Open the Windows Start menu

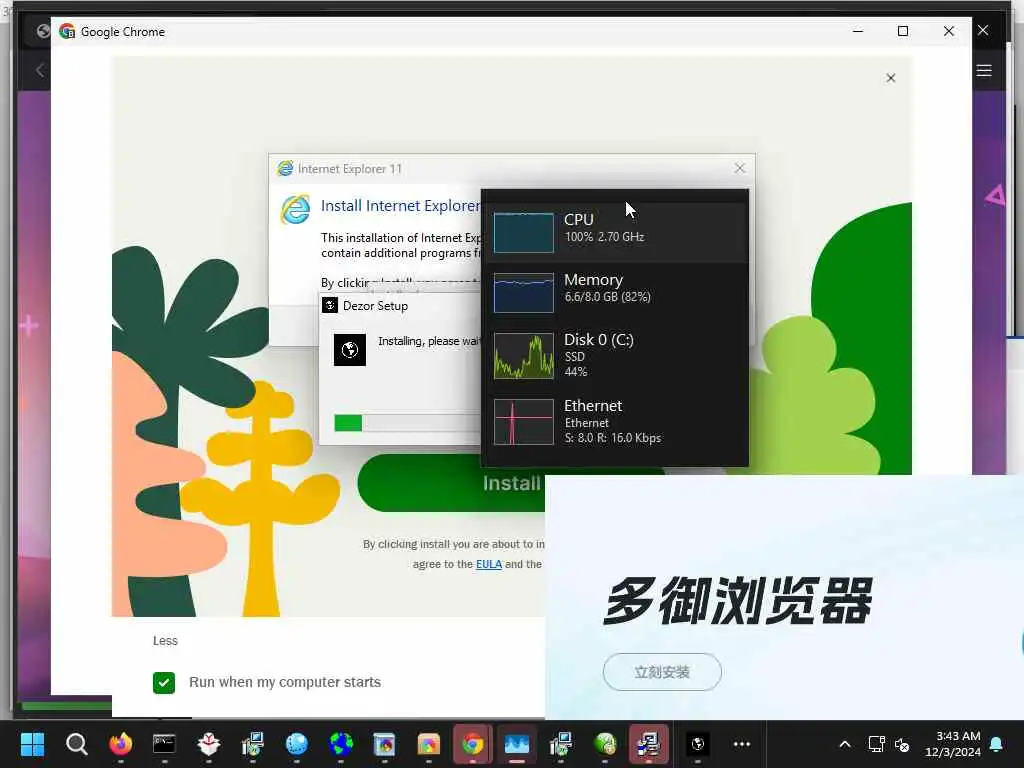[32, 744]
